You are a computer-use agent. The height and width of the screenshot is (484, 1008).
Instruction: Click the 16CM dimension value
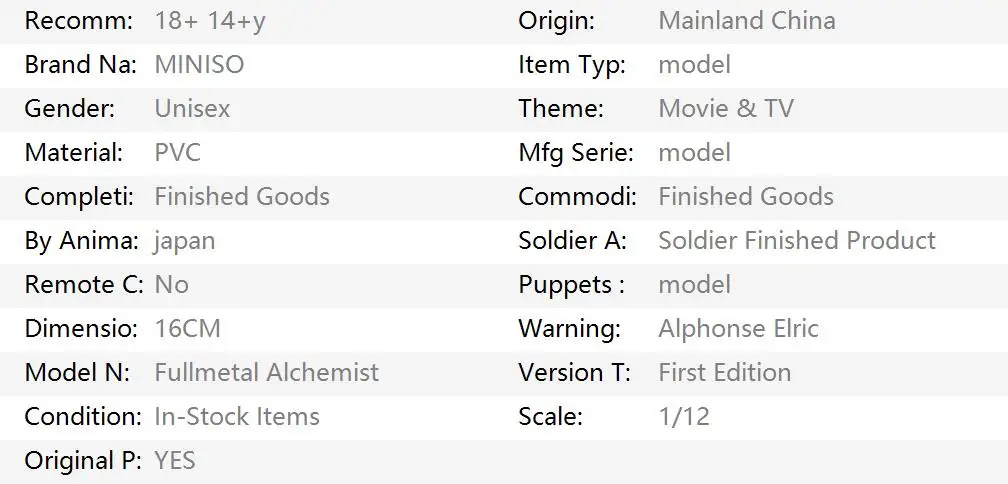[188, 329]
